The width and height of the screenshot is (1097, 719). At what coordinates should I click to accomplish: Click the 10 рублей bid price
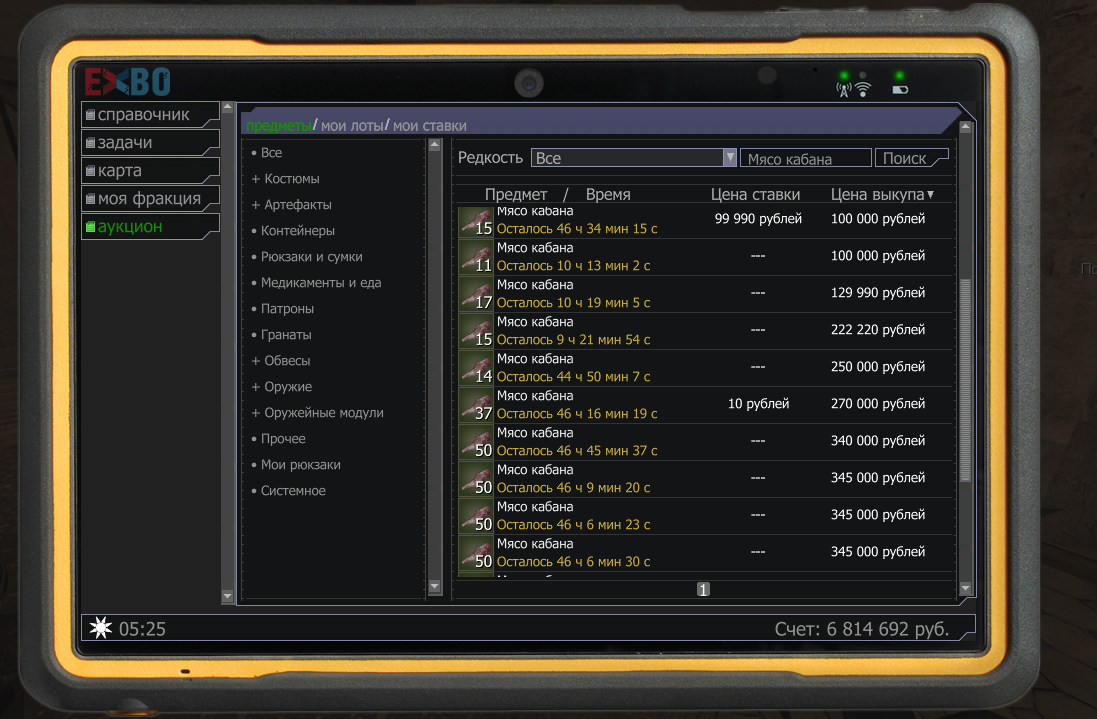(758, 404)
